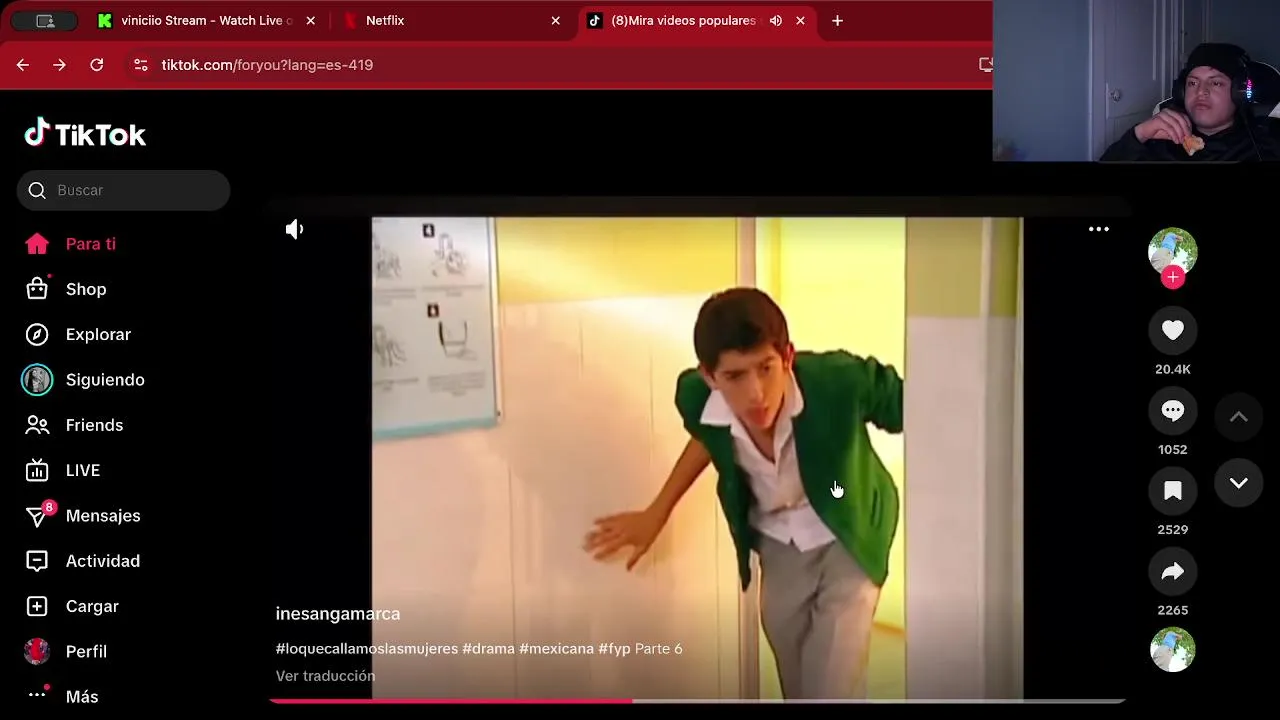This screenshot has width=1280, height=720.
Task: Go back in browser history
Action: [x=22, y=65]
